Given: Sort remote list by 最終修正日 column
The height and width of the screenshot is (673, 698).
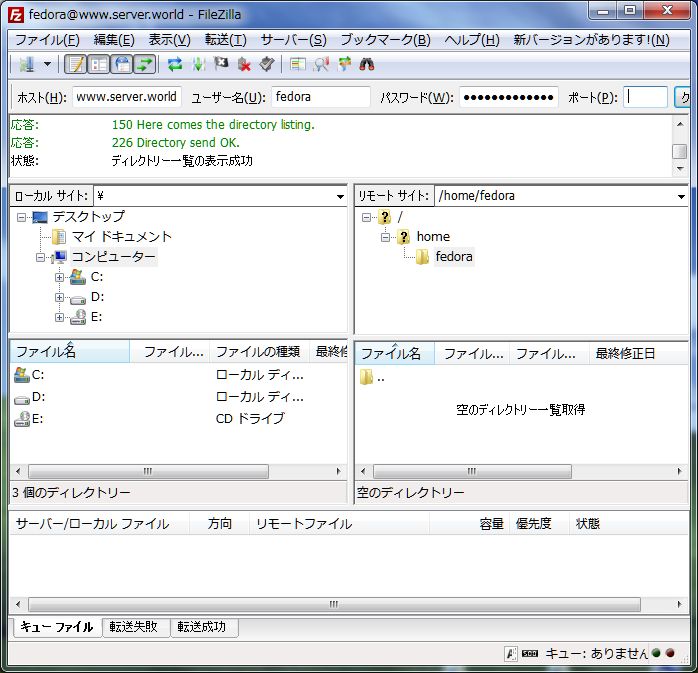Looking at the screenshot, I should pyautogui.click(x=638, y=353).
